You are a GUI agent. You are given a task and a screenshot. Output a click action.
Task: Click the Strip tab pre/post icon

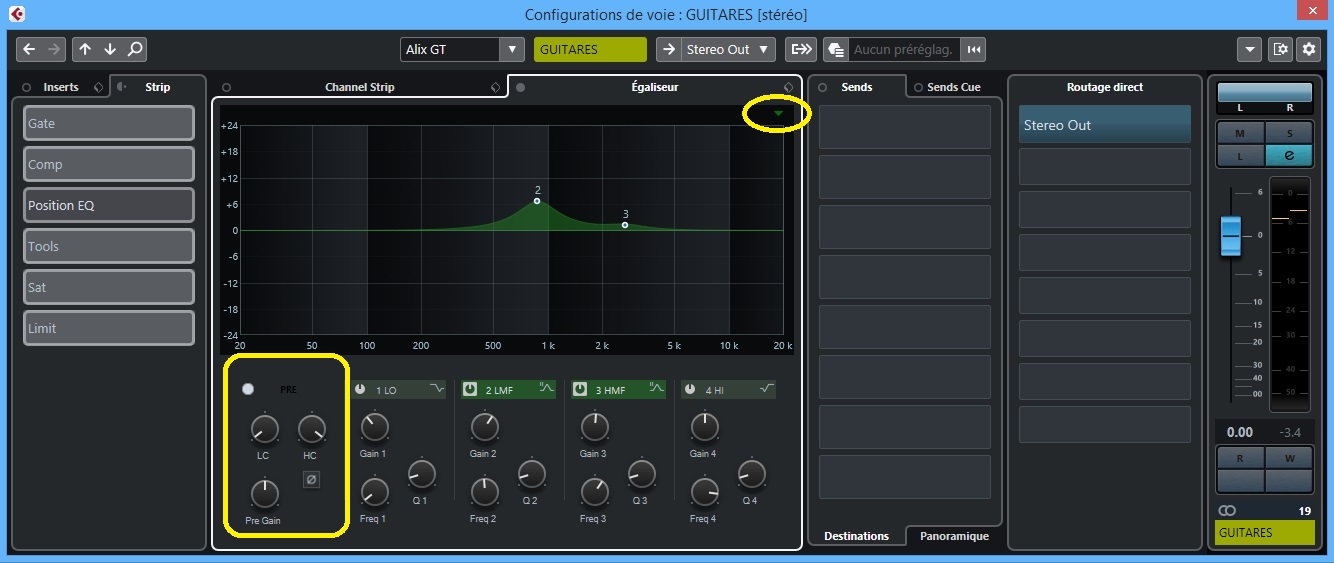(122, 87)
